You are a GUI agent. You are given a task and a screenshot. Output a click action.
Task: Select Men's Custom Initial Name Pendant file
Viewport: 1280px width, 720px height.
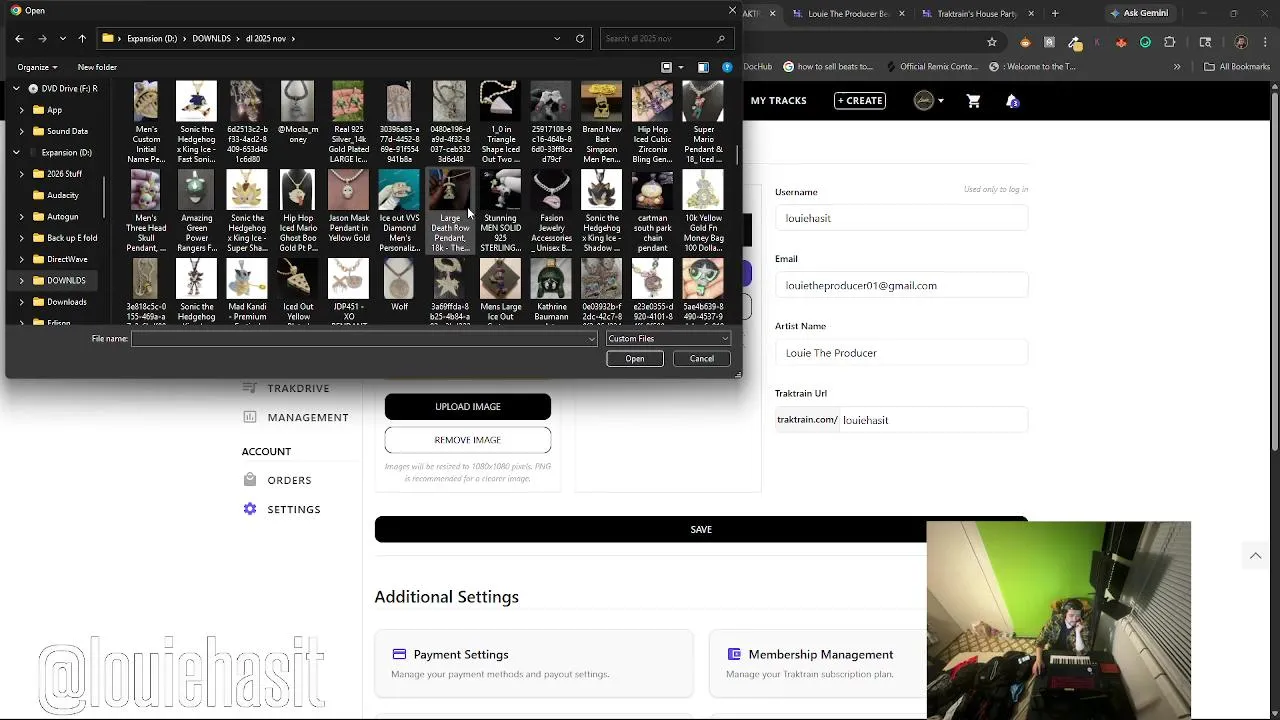click(x=146, y=123)
